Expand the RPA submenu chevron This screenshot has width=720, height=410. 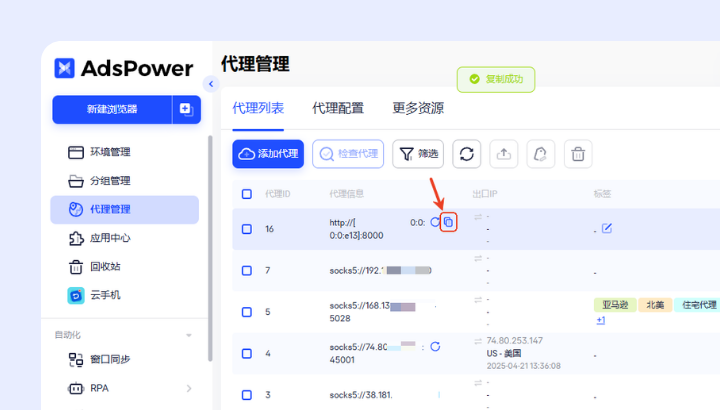pyautogui.click(x=189, y=388)
